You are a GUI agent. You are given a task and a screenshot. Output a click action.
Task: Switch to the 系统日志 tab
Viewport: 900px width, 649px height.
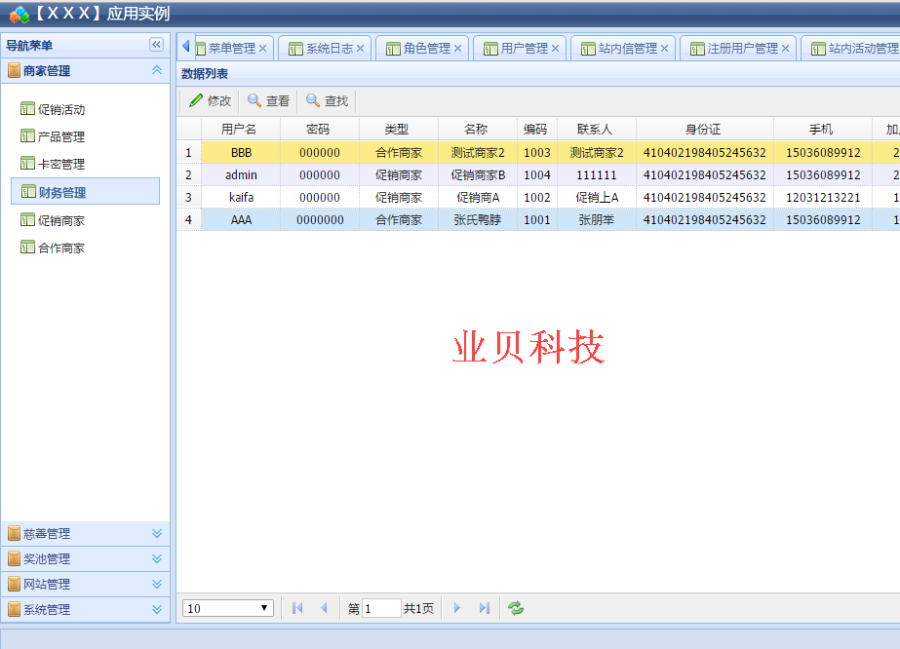330,47
